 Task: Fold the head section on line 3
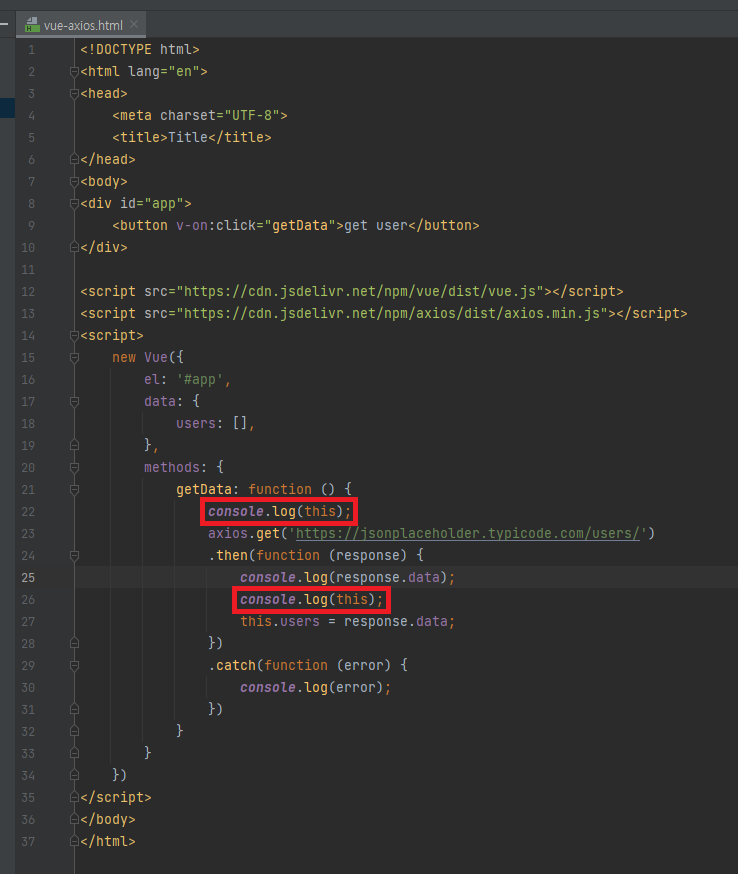coord(74,94)
